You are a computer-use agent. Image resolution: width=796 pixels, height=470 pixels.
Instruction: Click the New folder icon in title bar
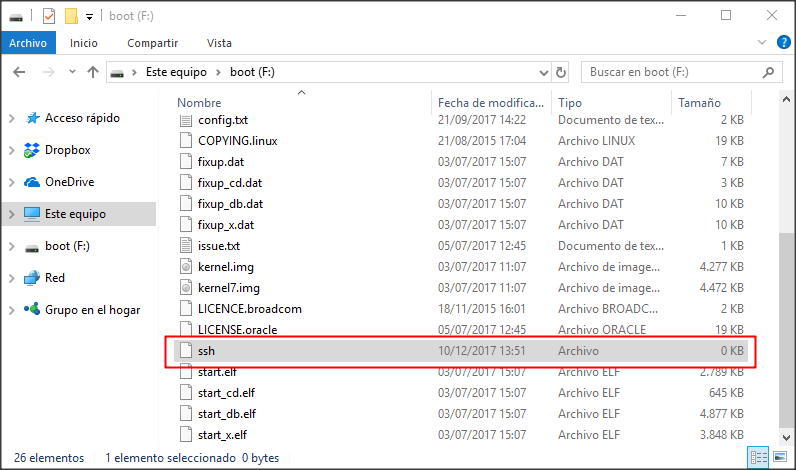pyautogui.click(x=70, y=16)
